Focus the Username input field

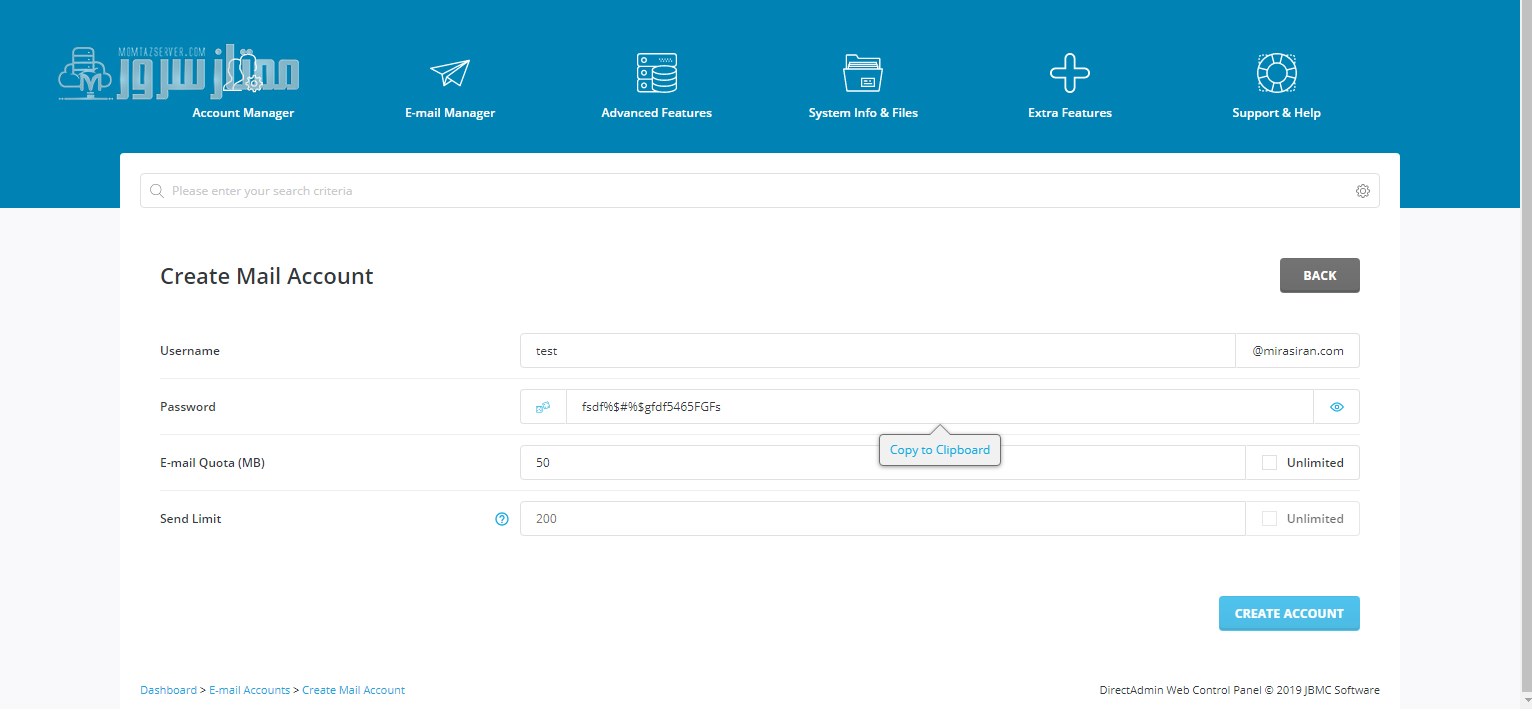pyautogui.click(x=878, y=351)
